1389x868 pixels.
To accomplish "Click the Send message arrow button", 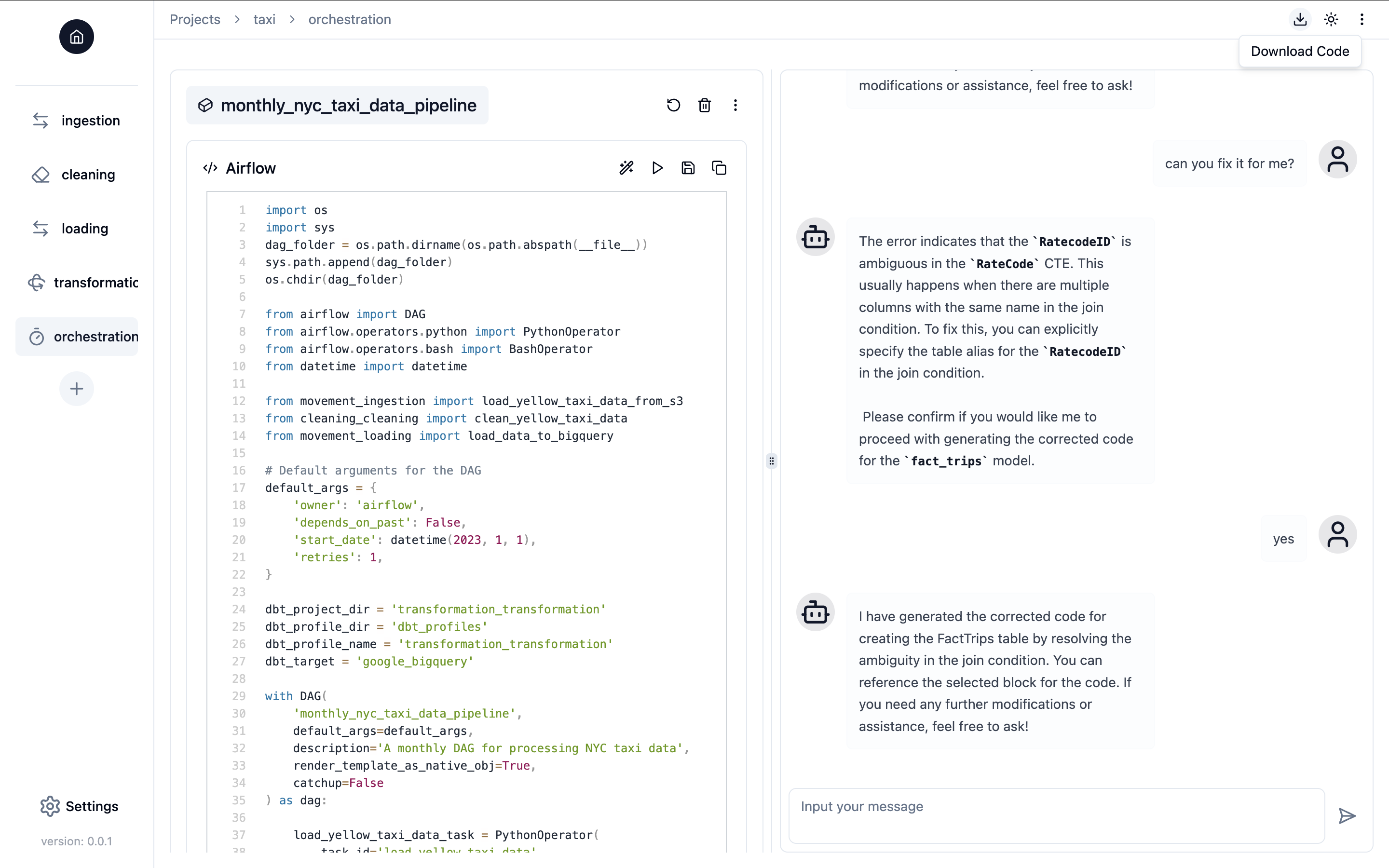I will pos(1348,816).
